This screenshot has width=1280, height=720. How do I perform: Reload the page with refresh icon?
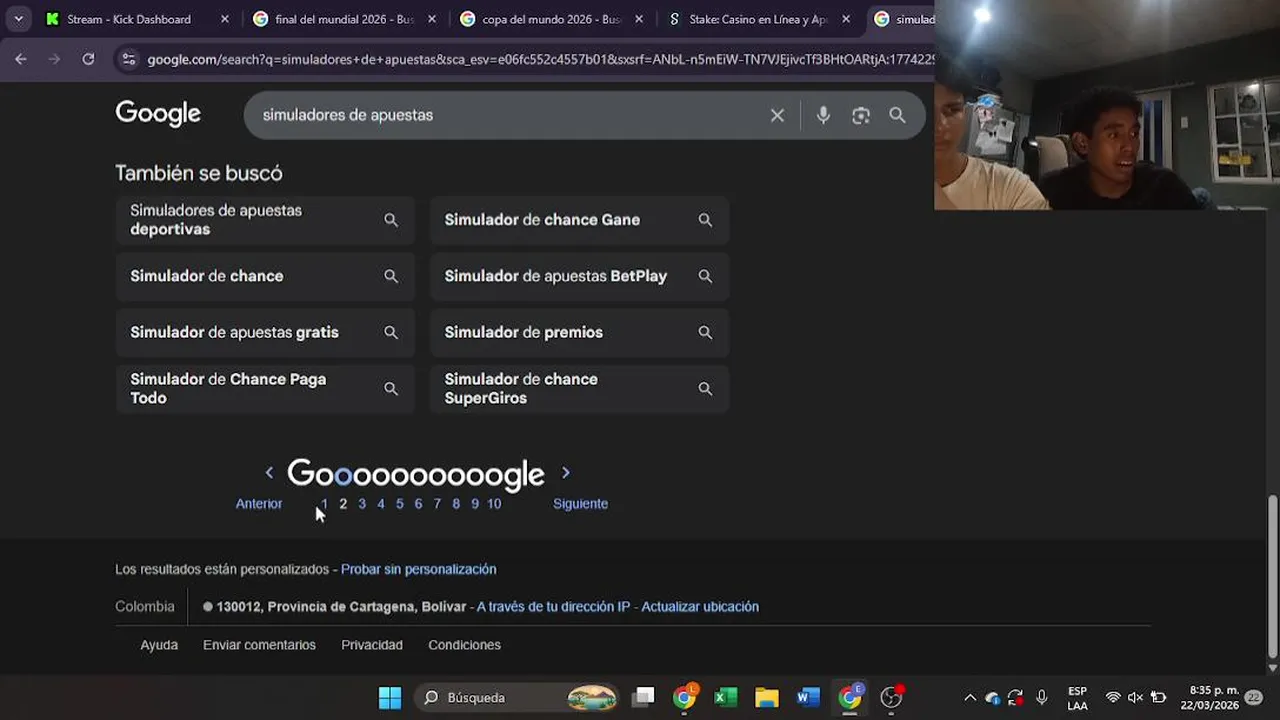(x=88, y=59)
